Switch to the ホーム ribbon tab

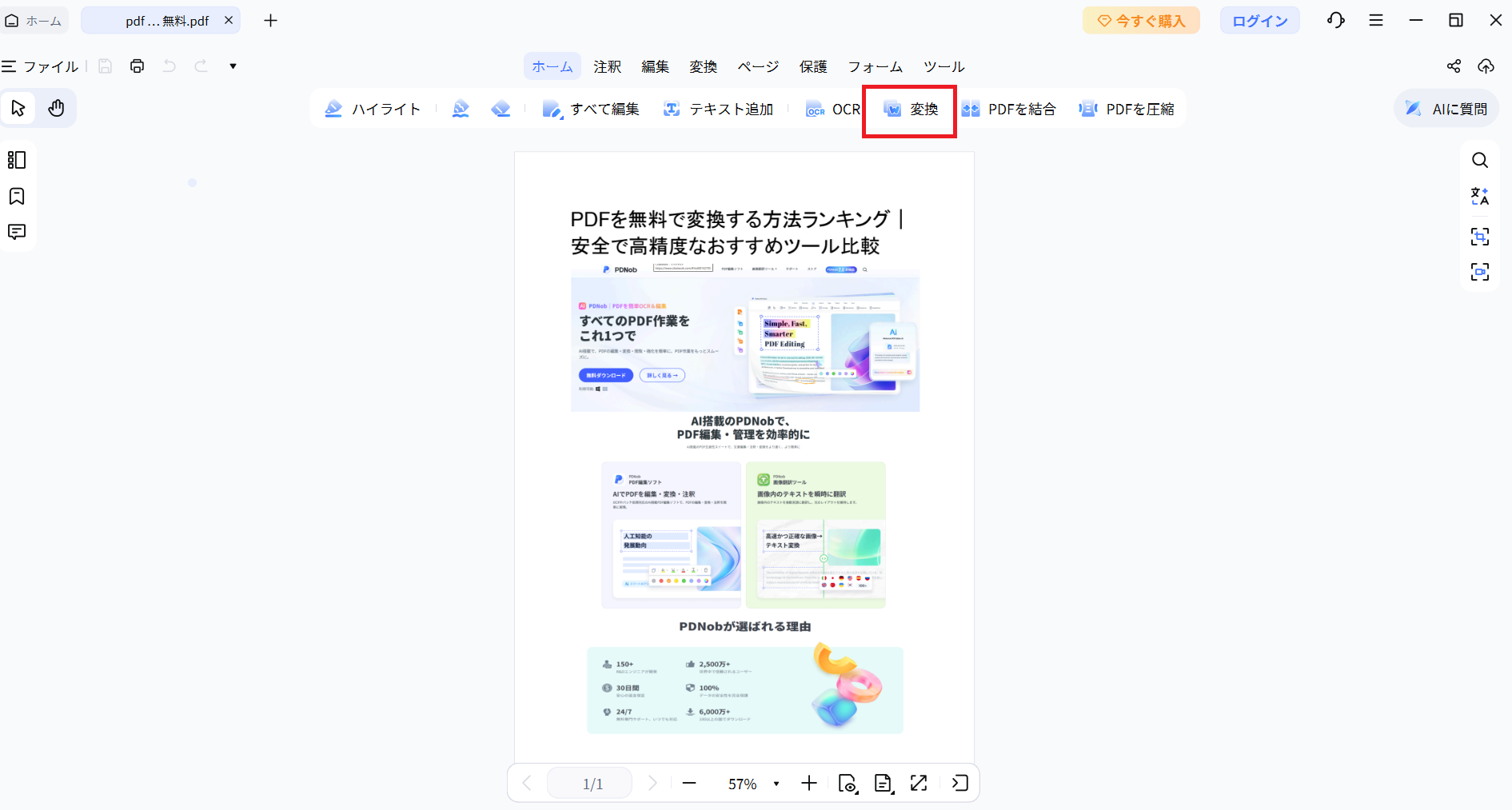(x=553, y=66)
